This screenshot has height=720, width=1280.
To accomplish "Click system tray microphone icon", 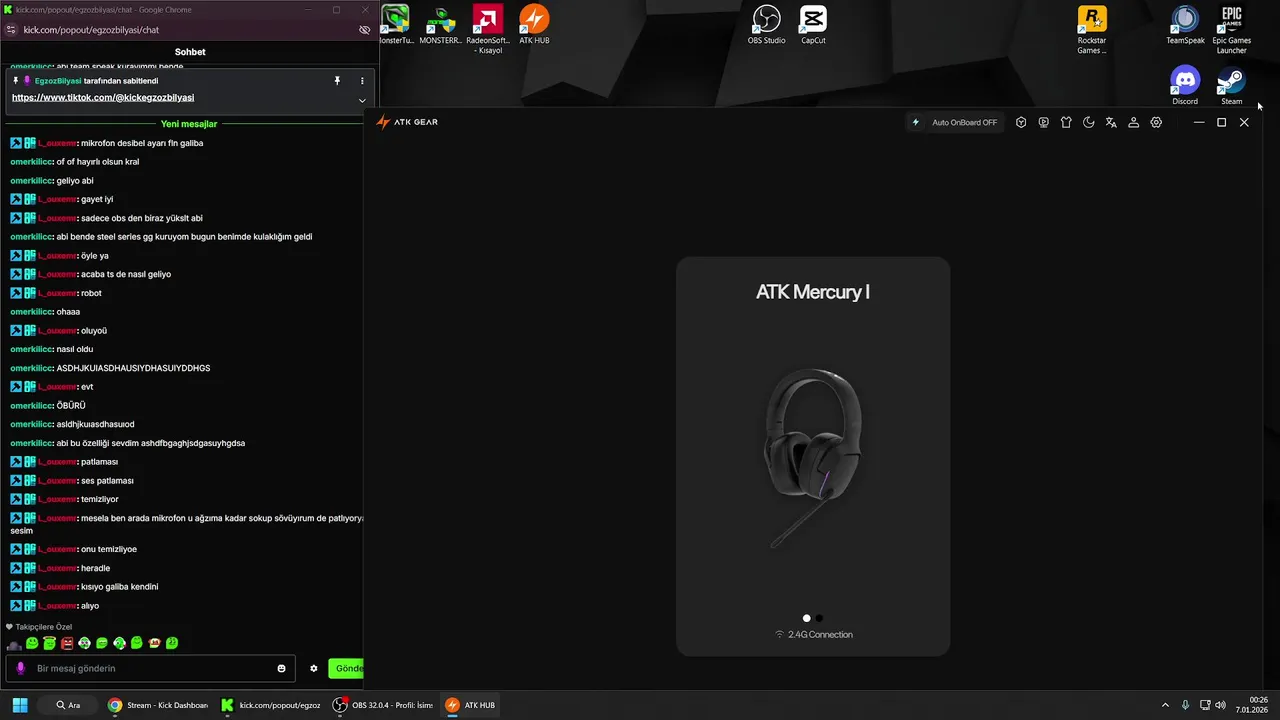I will click(1185, 705).
